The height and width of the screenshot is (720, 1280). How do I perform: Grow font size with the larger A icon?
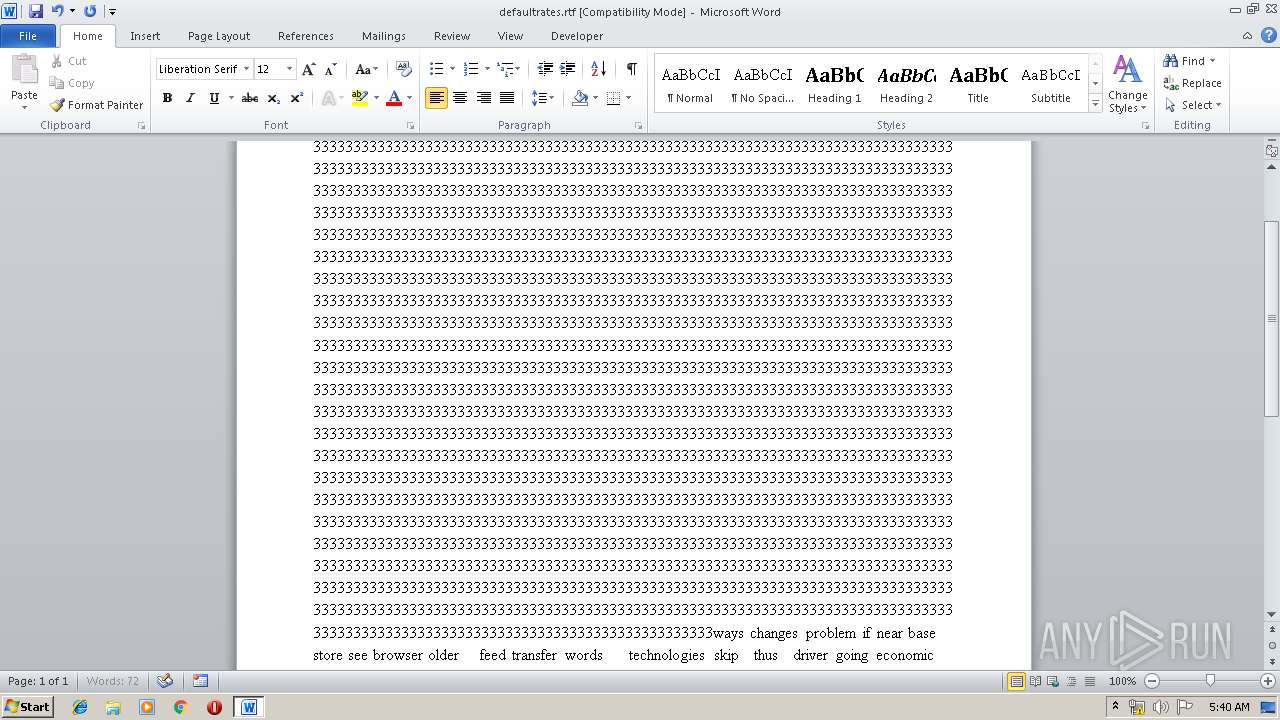[x=308, y=69]
